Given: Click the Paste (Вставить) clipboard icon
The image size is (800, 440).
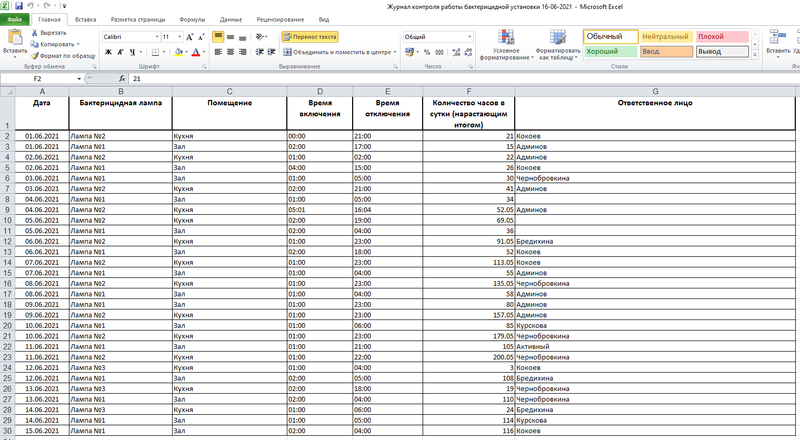Looking at the screenshot, I should [15, 37].
